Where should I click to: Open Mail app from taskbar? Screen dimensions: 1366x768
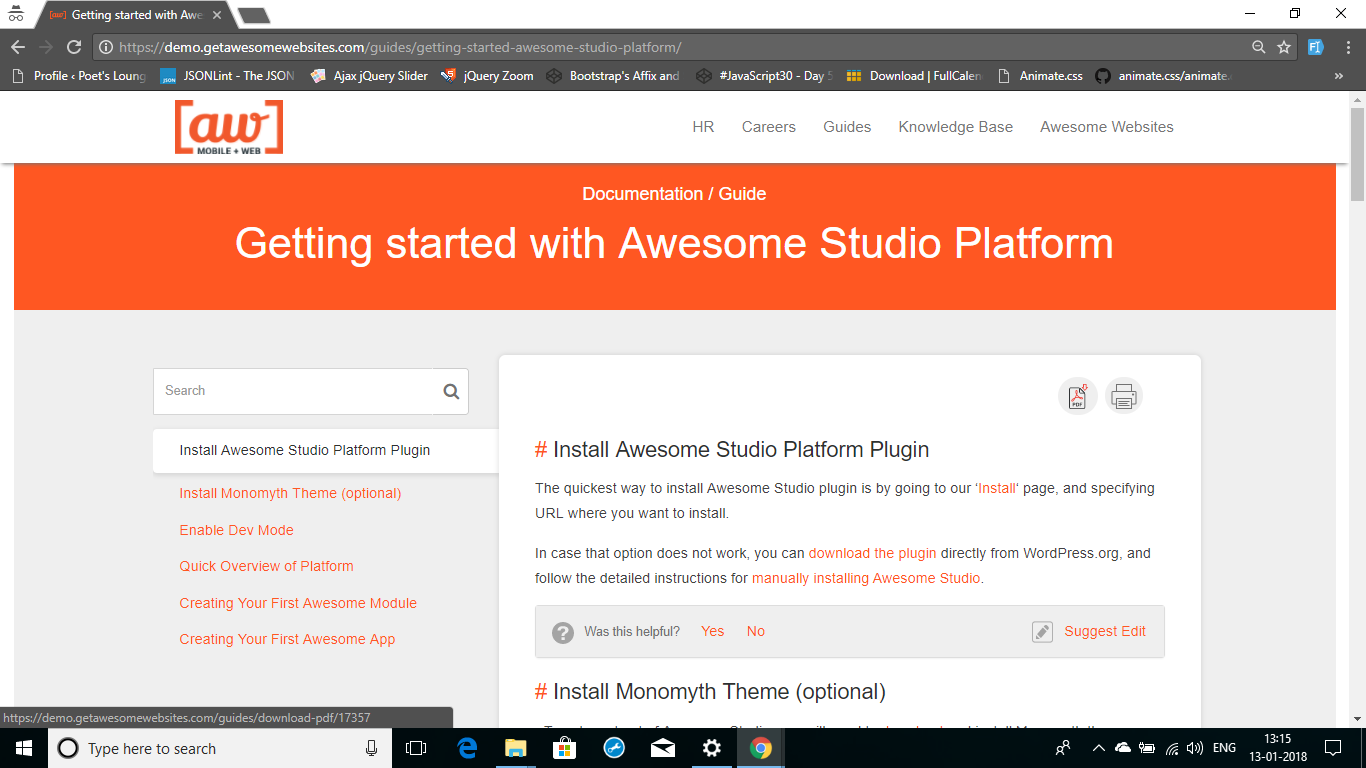pyautogui.click(x=662, y=748)
